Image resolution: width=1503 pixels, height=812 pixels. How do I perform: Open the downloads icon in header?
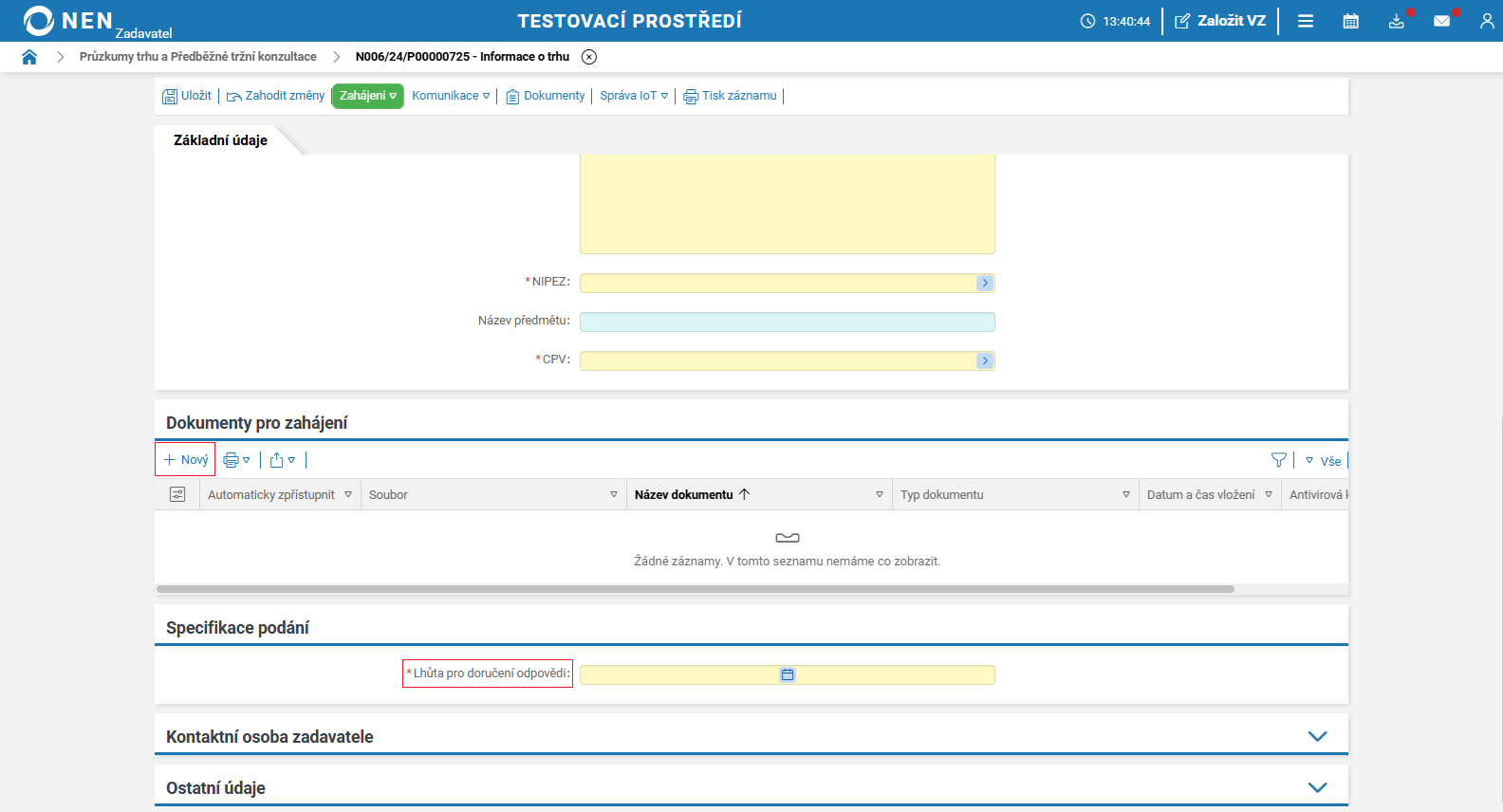click(1396, 21)
